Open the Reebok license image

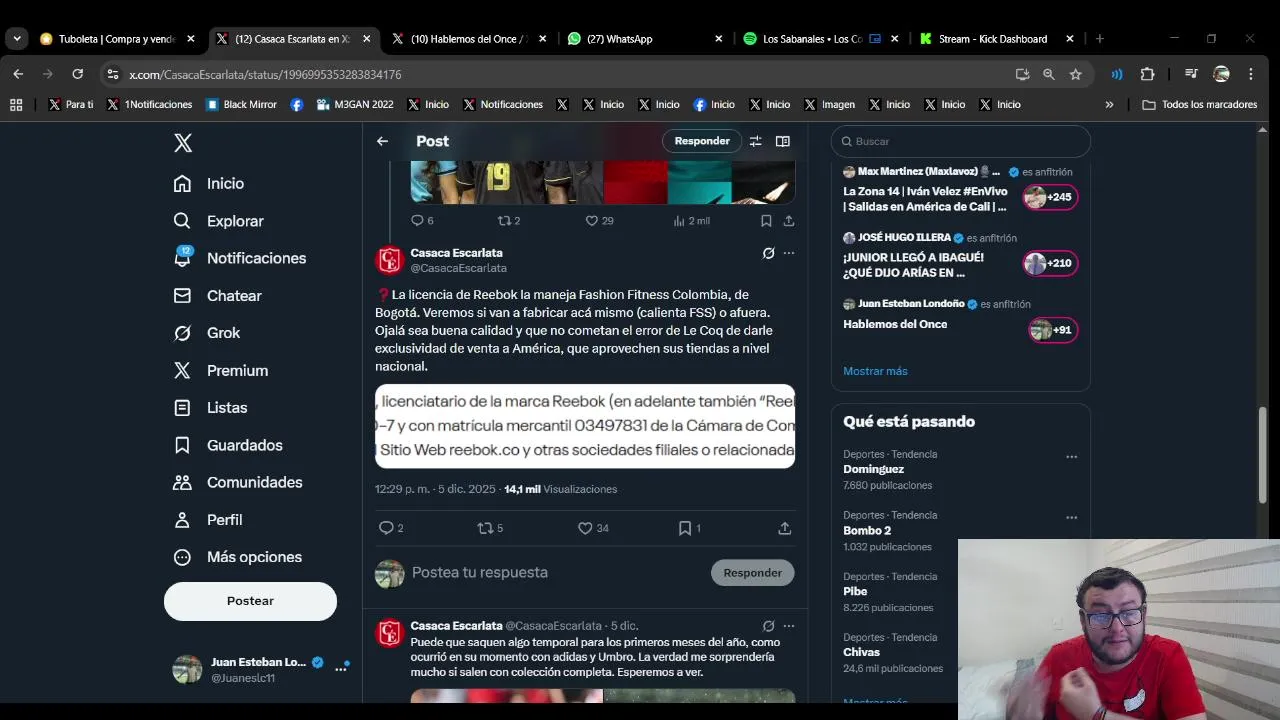585,426
